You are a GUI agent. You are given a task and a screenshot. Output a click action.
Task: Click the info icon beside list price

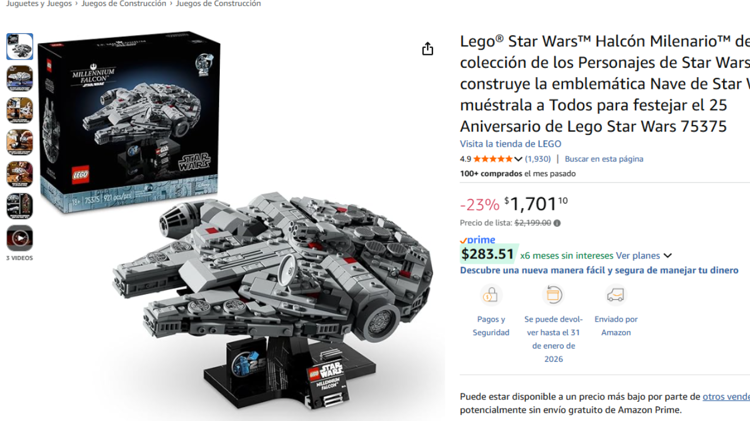tap(557, 223)
